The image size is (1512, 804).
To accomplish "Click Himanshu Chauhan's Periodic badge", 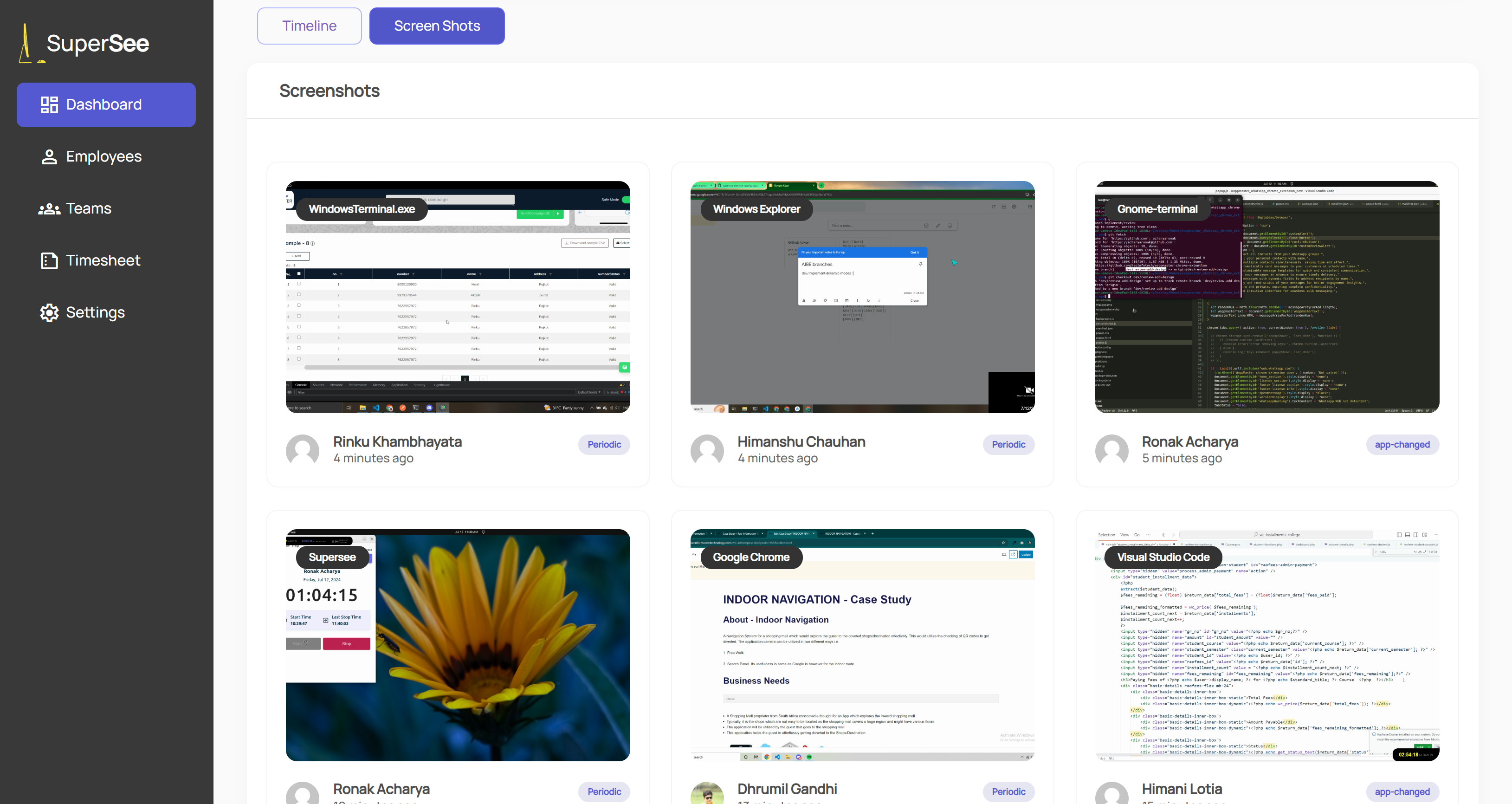I will (x=1008, y=445).
